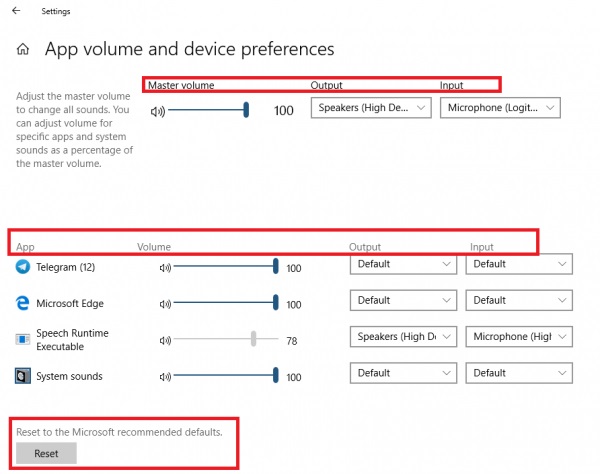
Task: Click the System sounds app icon
Action: coord(23,376)
